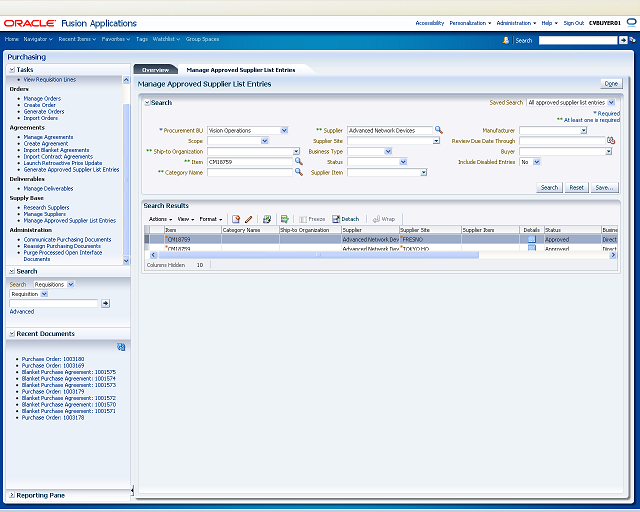Click the Create new entry icon in results toolbar
Screen dimensions: 640x512
tap(236, 219)
